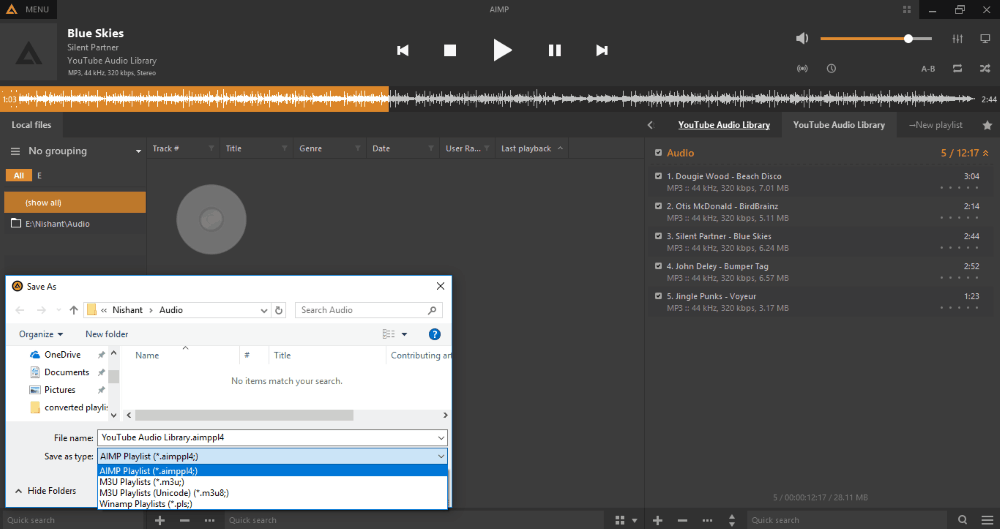Viewport: 1000px width, 529px height.
Task: Select OneDrive in navigation pane
Action: [62, 355]
